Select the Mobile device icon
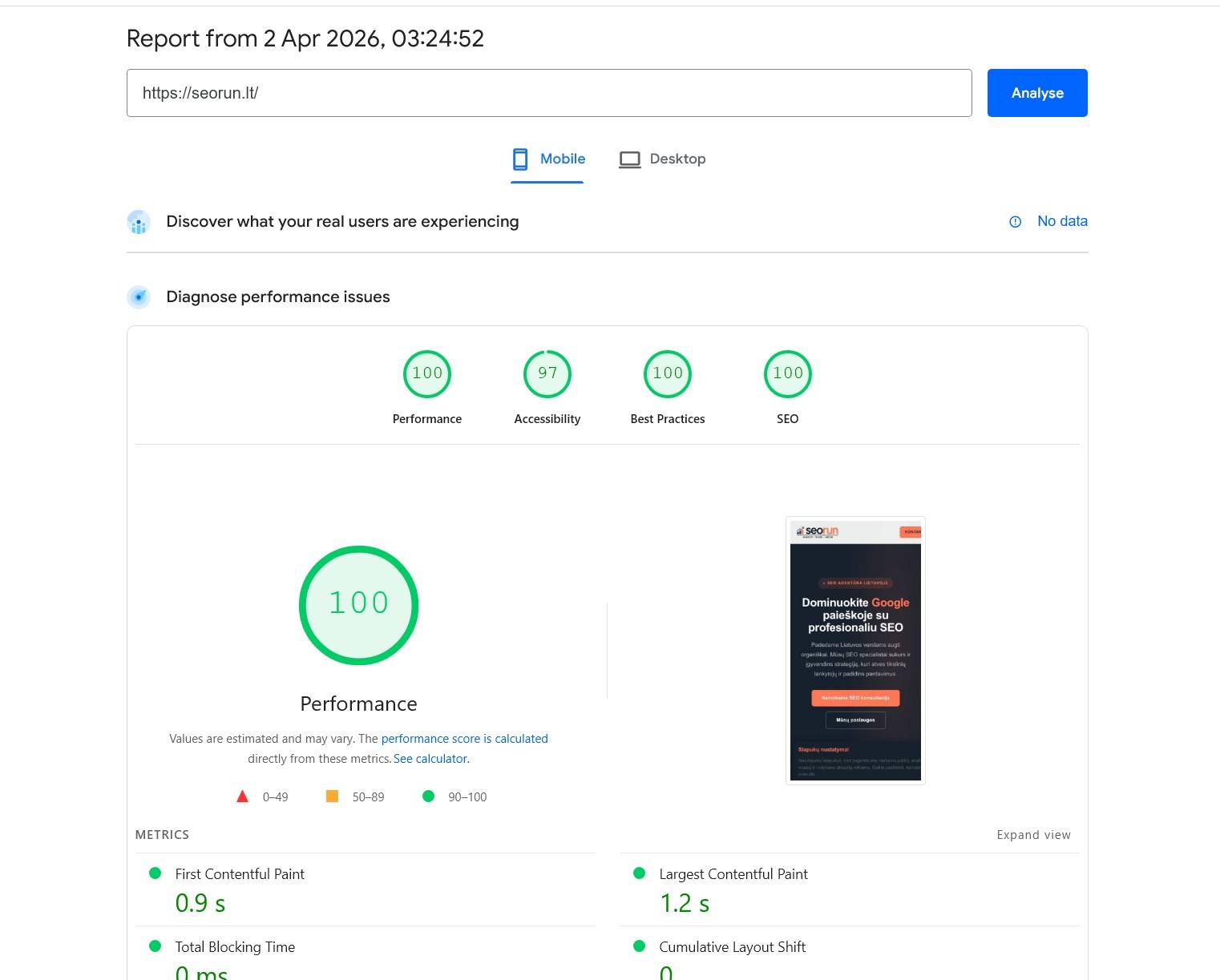This screenshot has height=980, width=1220. (521, 159)
